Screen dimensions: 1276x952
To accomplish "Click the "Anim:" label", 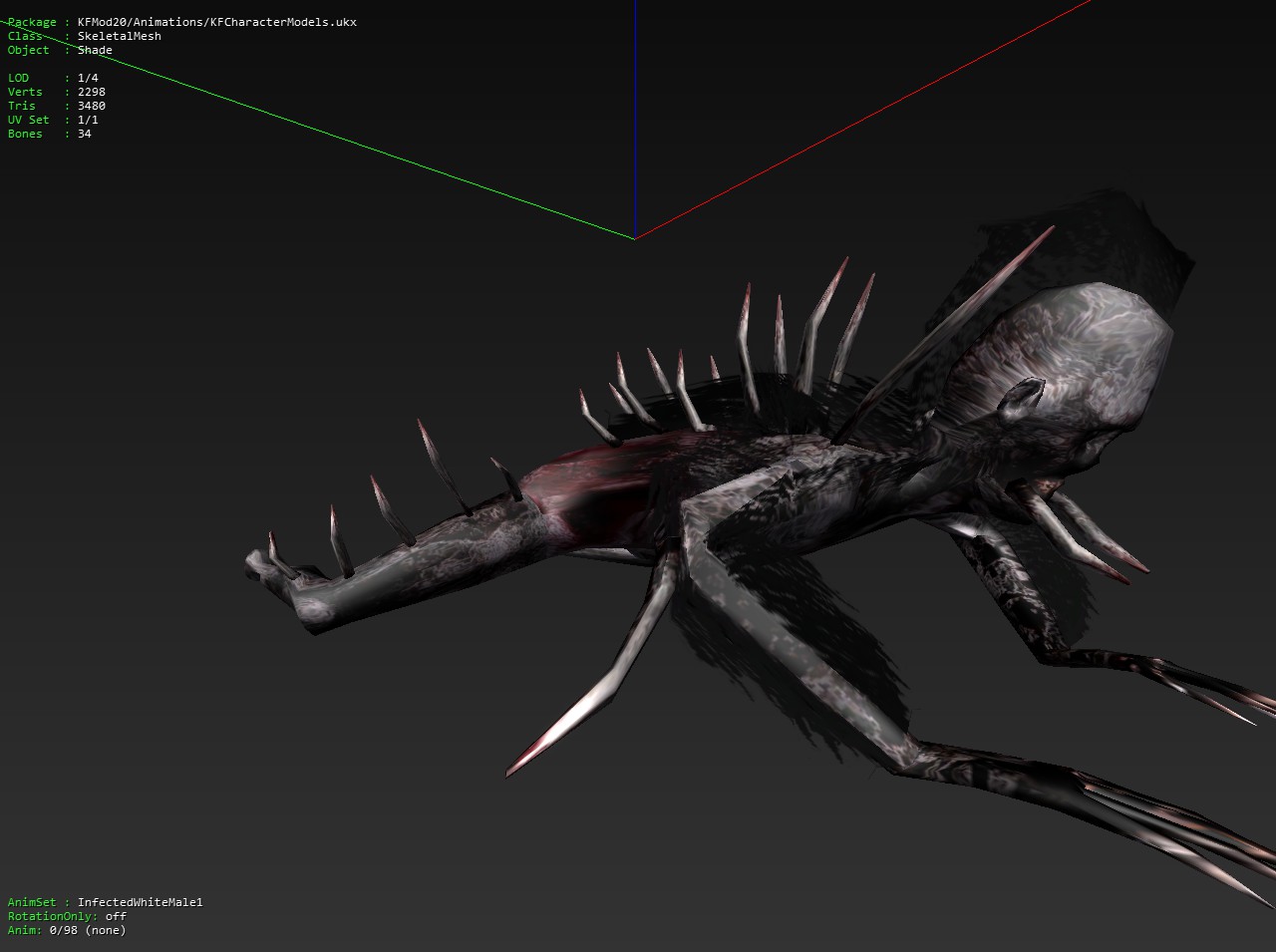I will [x=25, y=930].
